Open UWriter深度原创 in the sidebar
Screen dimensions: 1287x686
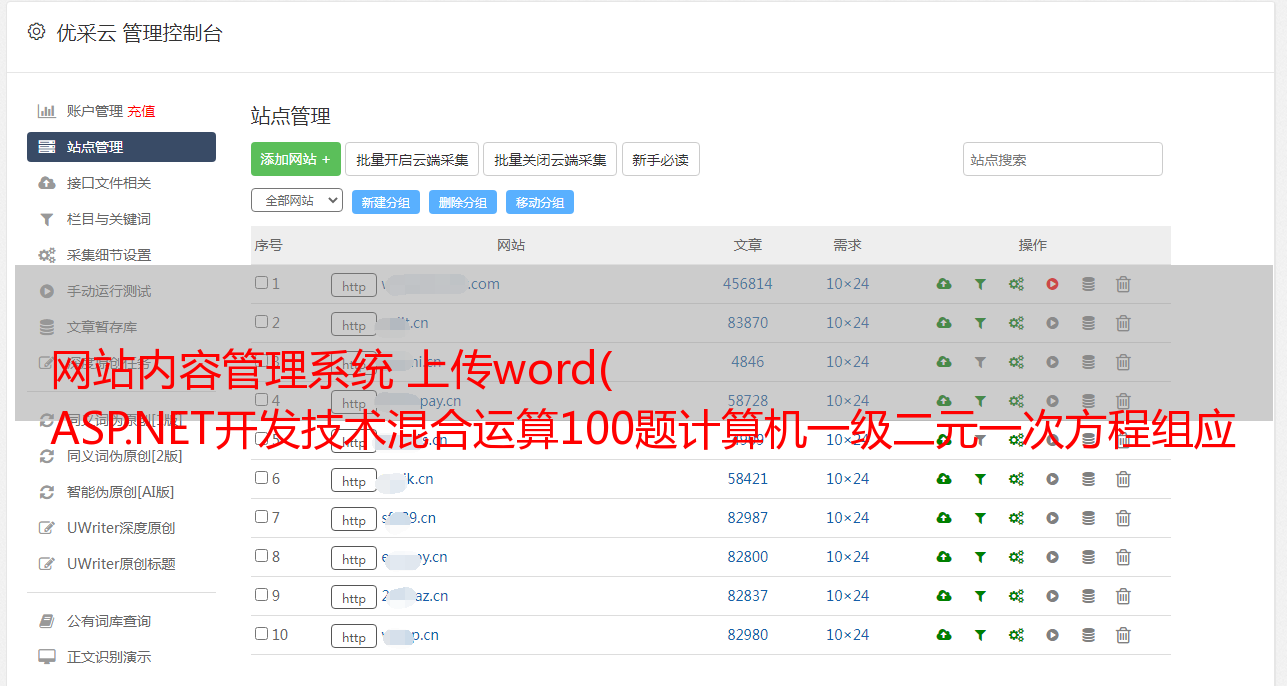click(x=121, y=528)
